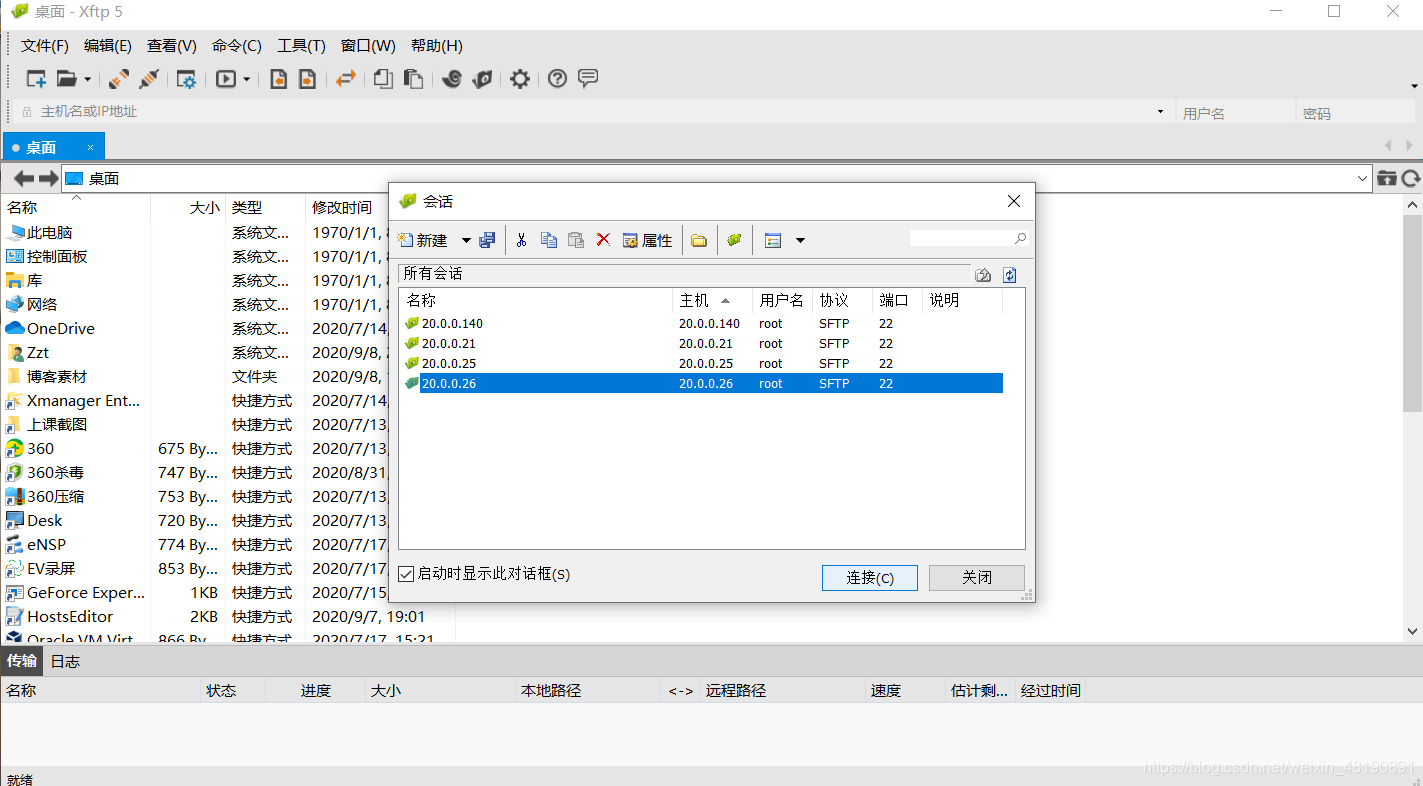Image resolution: width=1423 pixels, height=786 pixels.
Task: Select session 20.0.0.140
Action: coord(702,323)
